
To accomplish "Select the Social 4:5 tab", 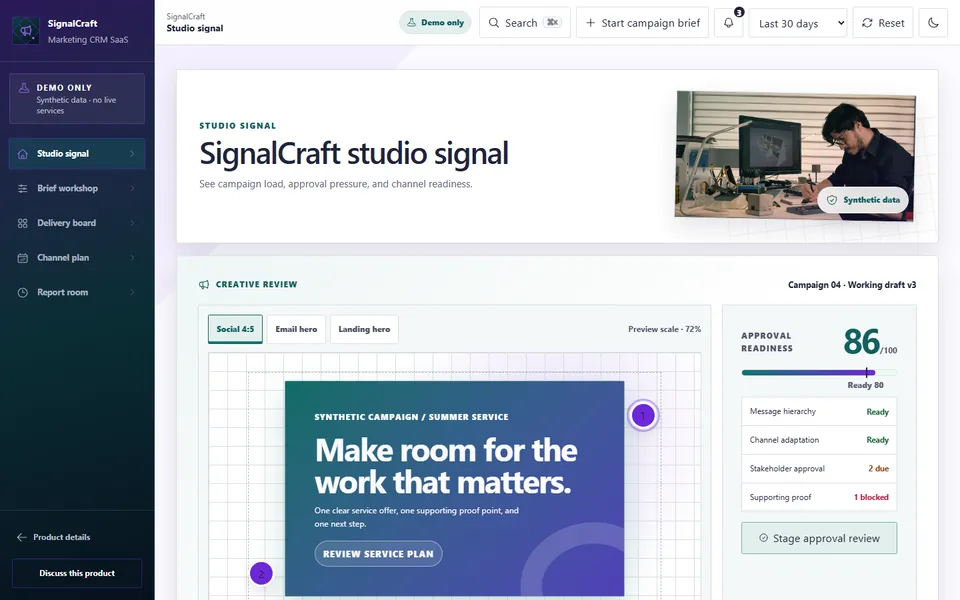I will (235, 329).
